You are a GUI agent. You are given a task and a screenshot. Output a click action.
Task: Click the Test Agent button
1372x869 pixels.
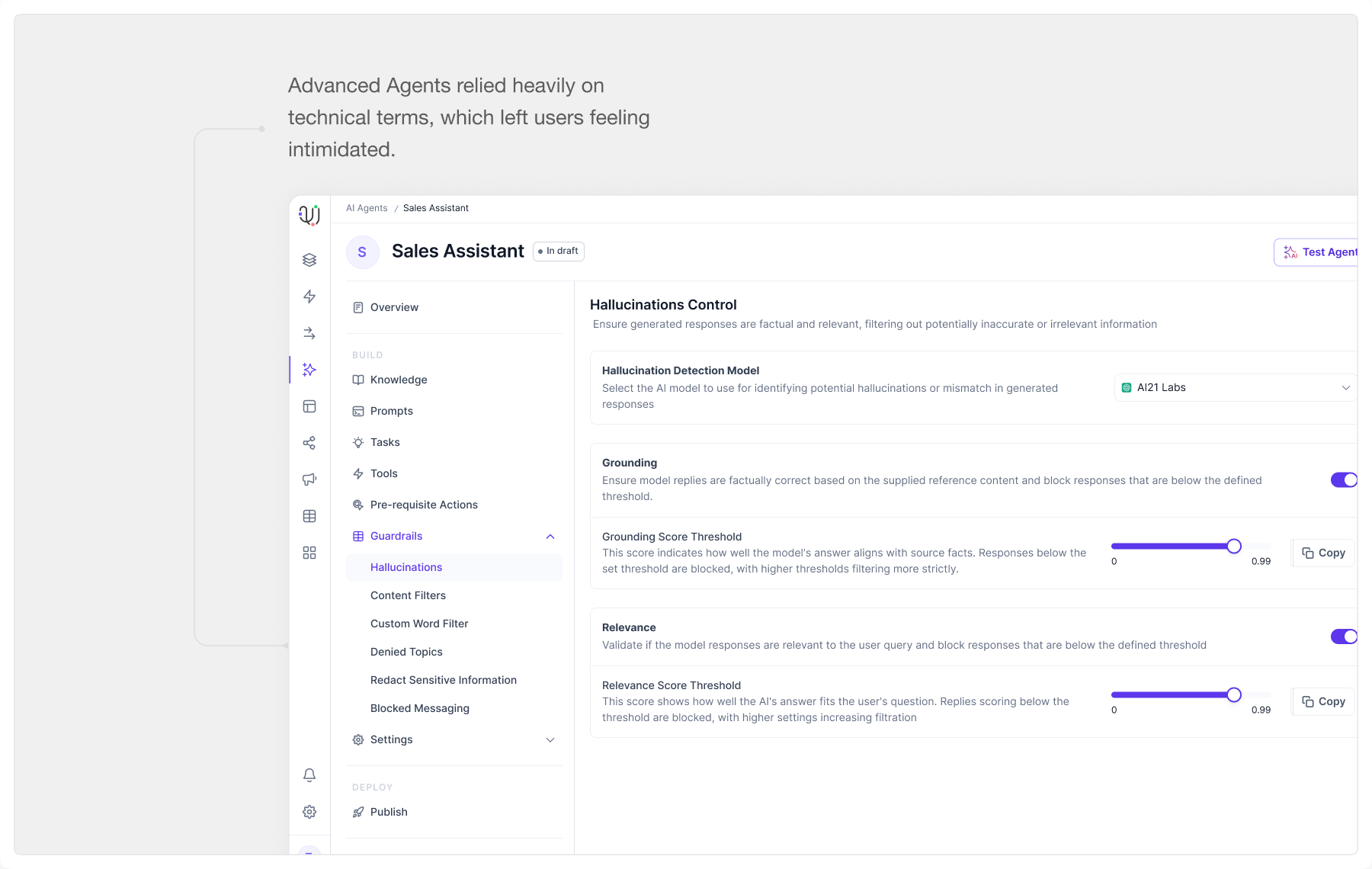[x=1316, y=252]
